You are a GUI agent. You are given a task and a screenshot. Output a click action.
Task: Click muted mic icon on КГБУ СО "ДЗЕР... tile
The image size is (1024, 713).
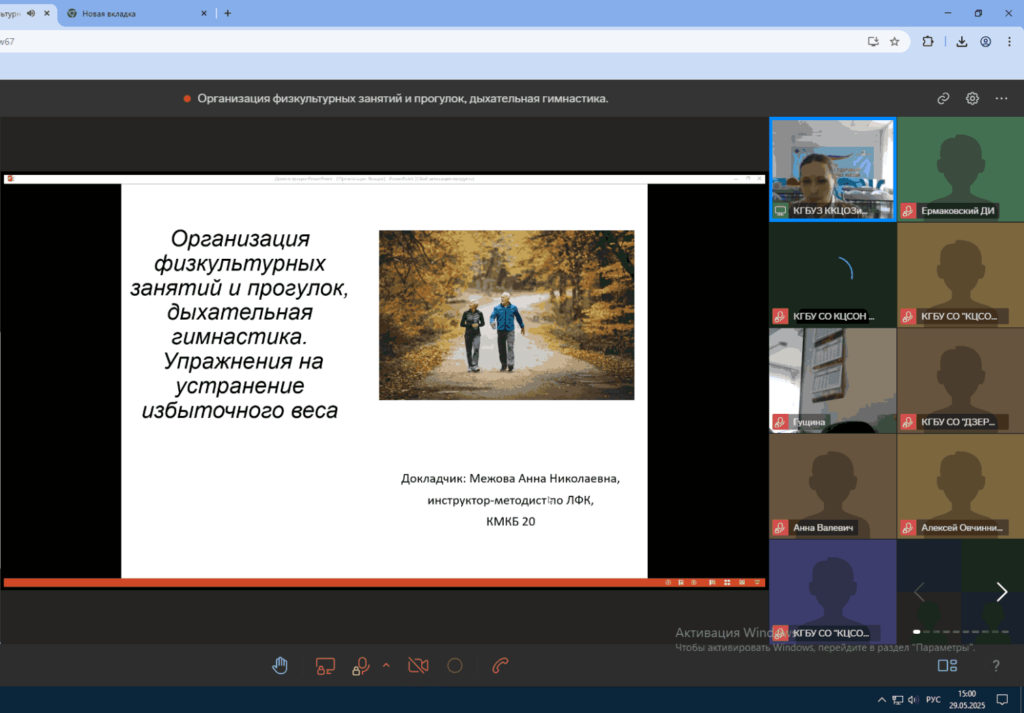click(x=908, y=422)
